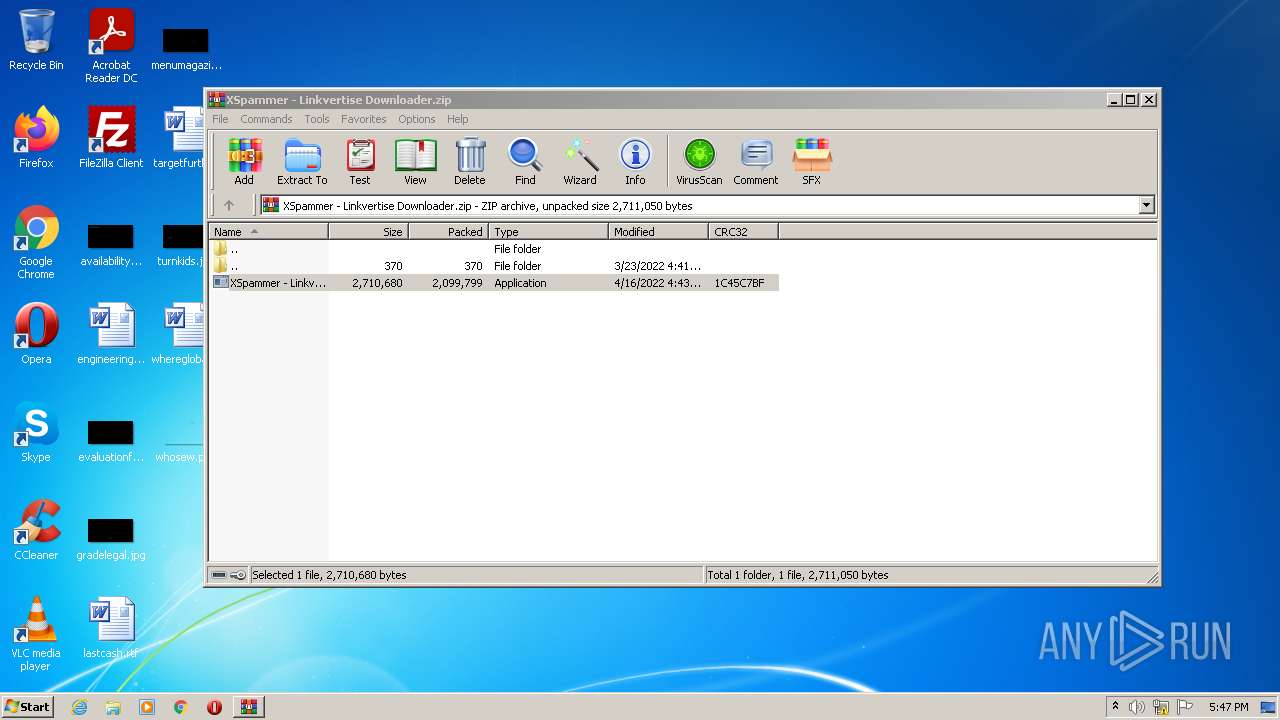
Task: Open Google Chrome desktop shortcut
Action: [36, 242]
